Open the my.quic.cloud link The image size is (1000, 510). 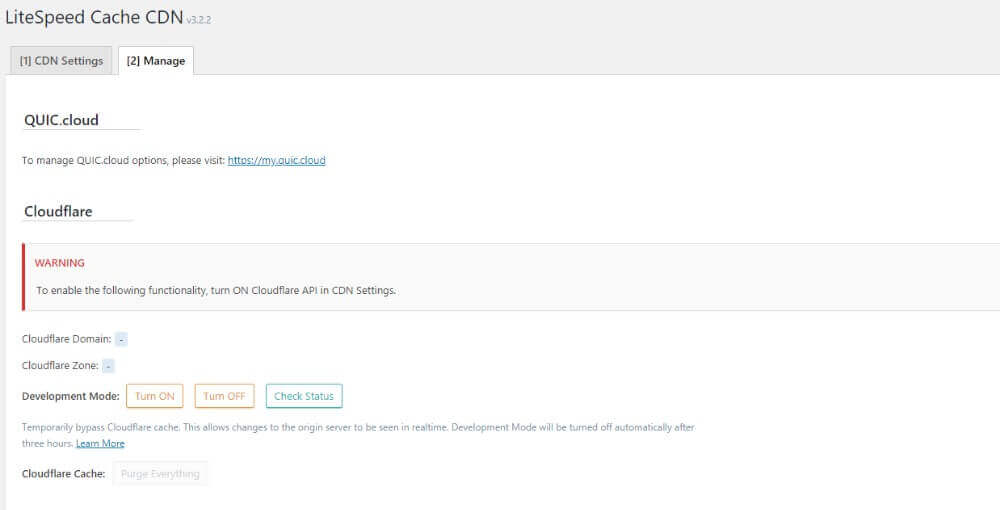point(276,161)
